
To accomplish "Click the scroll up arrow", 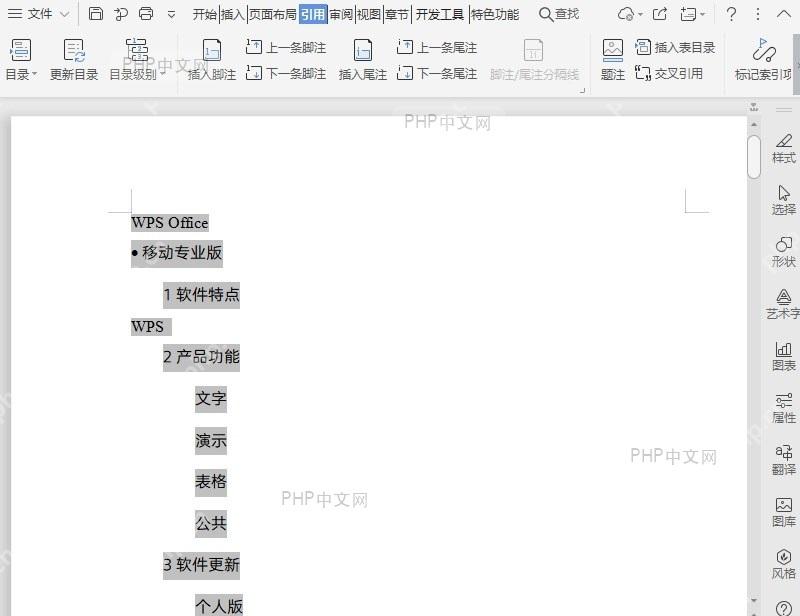I will tap(754, 125).
